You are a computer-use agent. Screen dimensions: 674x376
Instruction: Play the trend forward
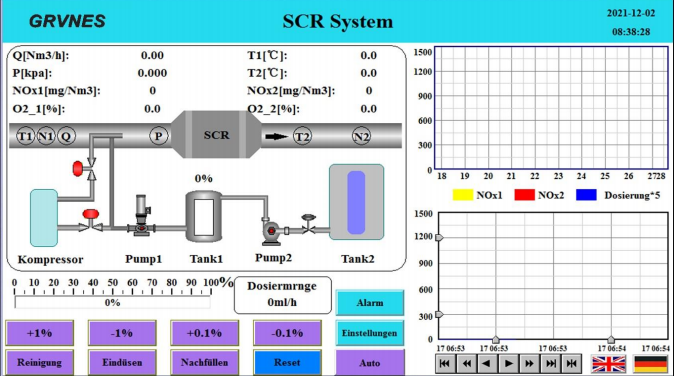(x=509, y=364)
